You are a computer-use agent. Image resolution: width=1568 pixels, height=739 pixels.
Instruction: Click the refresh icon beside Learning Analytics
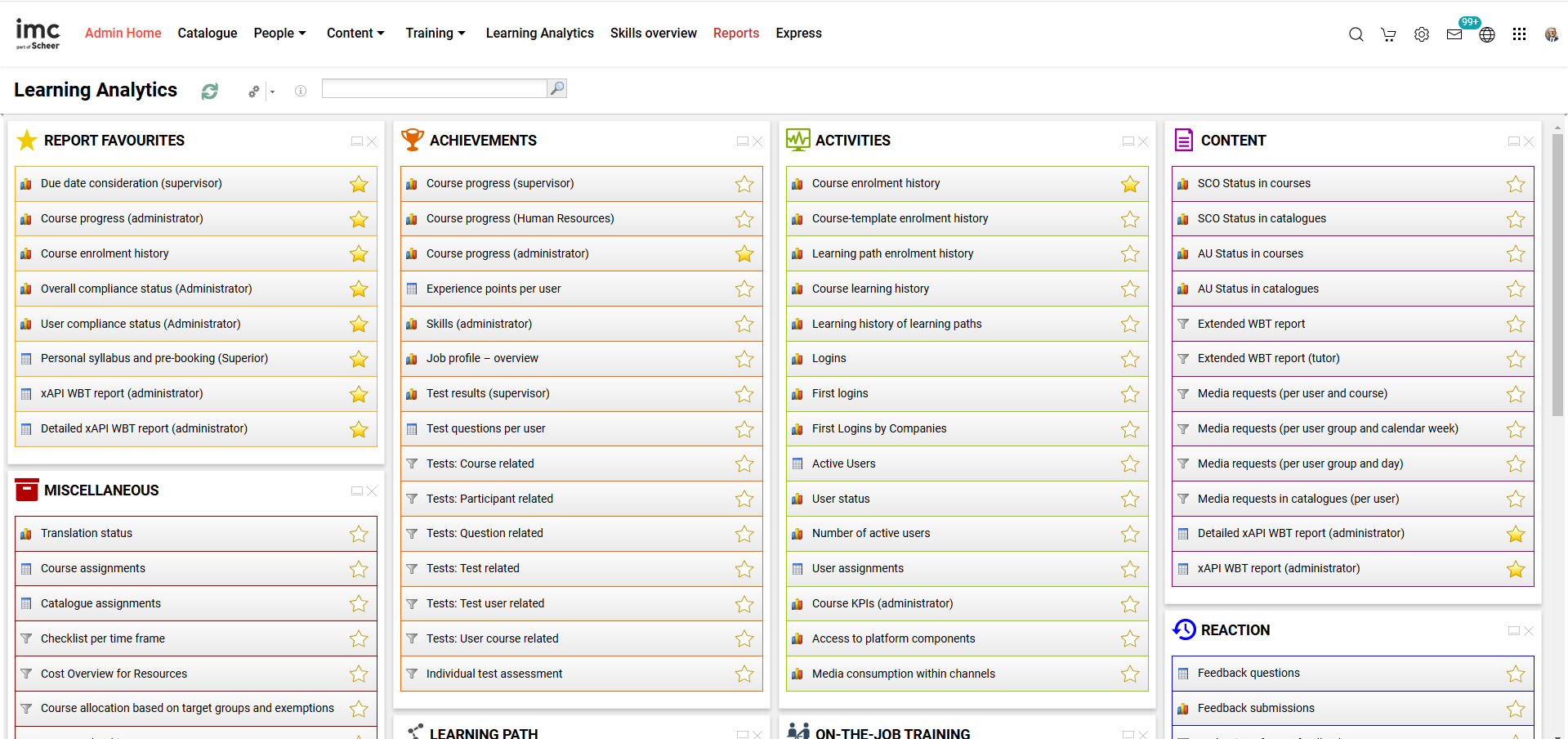pos(210,91)
